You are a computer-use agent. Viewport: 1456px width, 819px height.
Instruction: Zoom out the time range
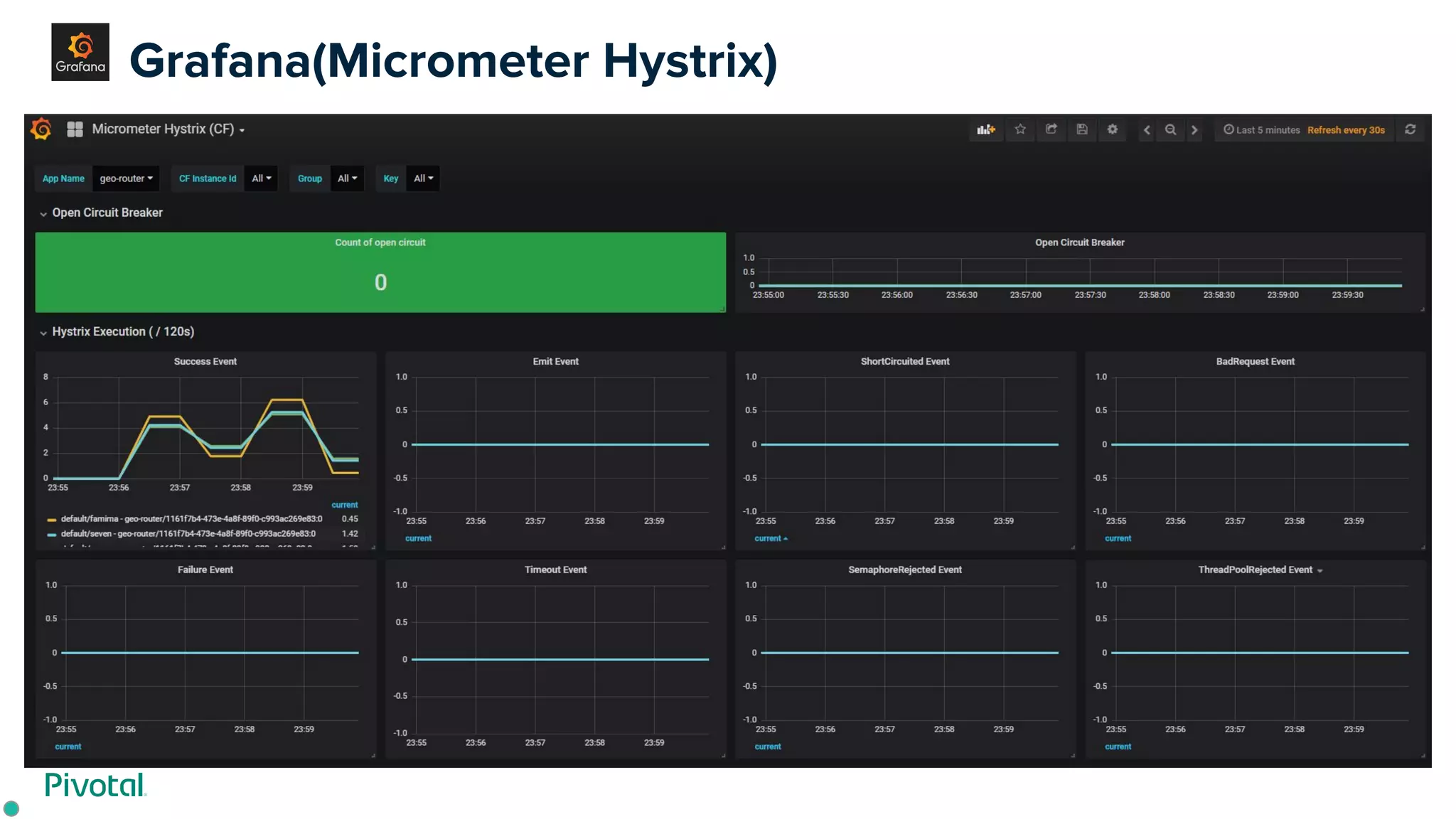[x=1170, y=129]
